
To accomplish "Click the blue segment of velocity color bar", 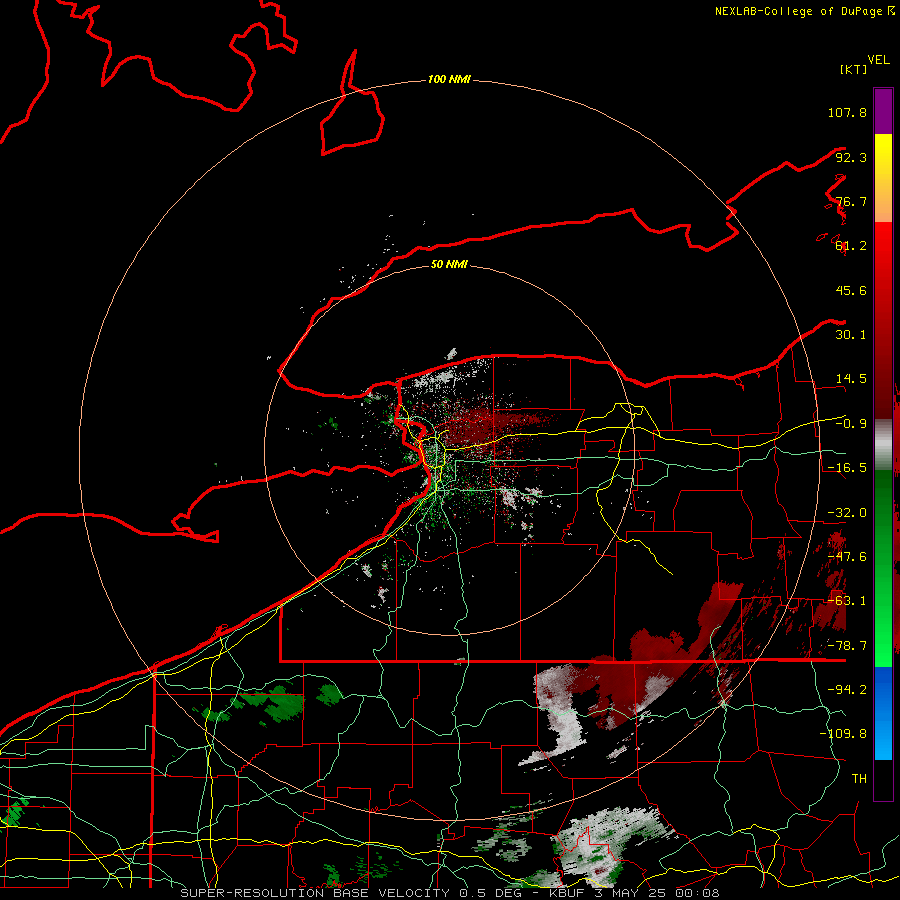I will (883, 713).
